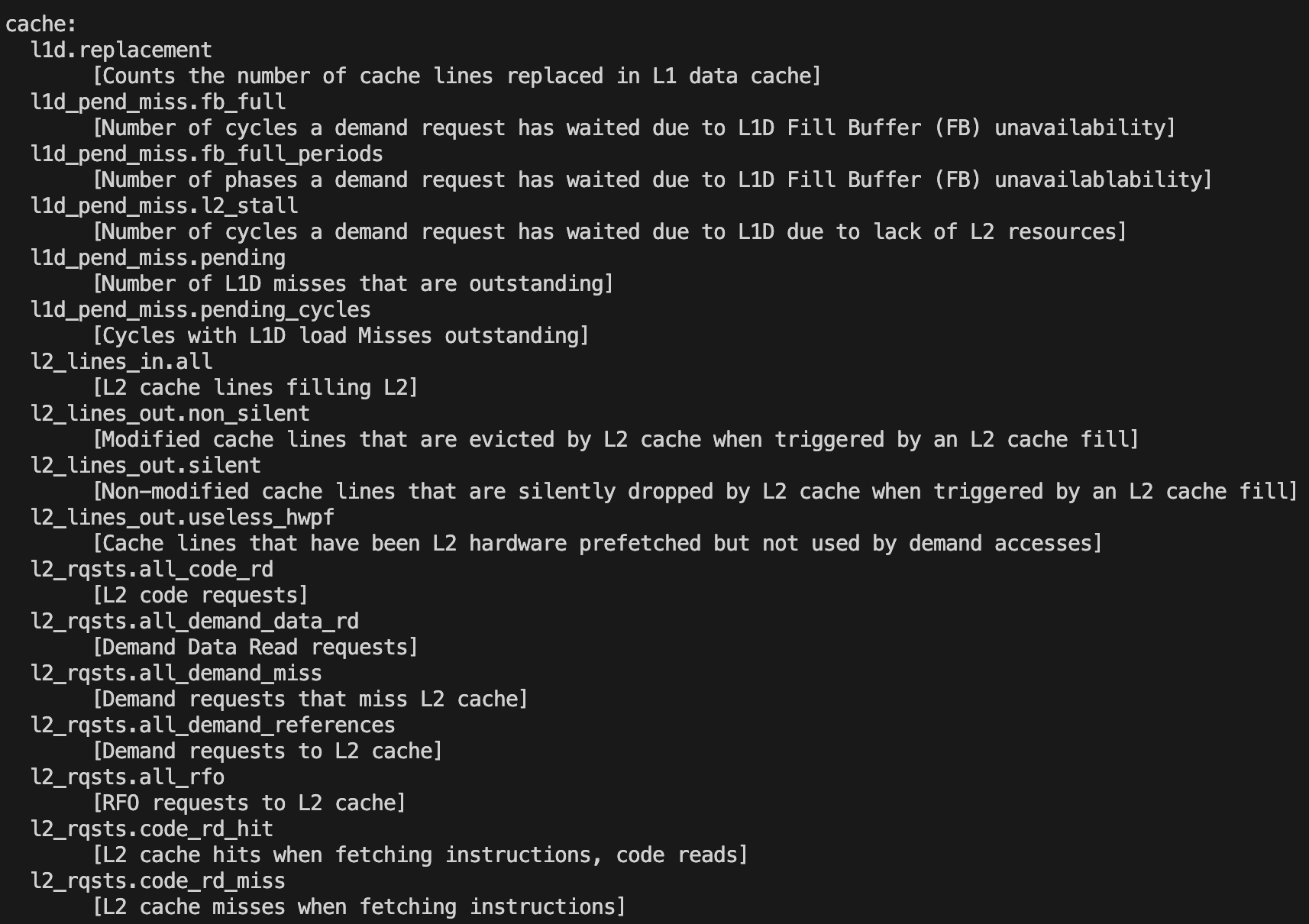The height and width of the screenshot is (924, 1309).
Task: Click the l1d_pend_miss.fb_full_periods event name
Action: 207,153
